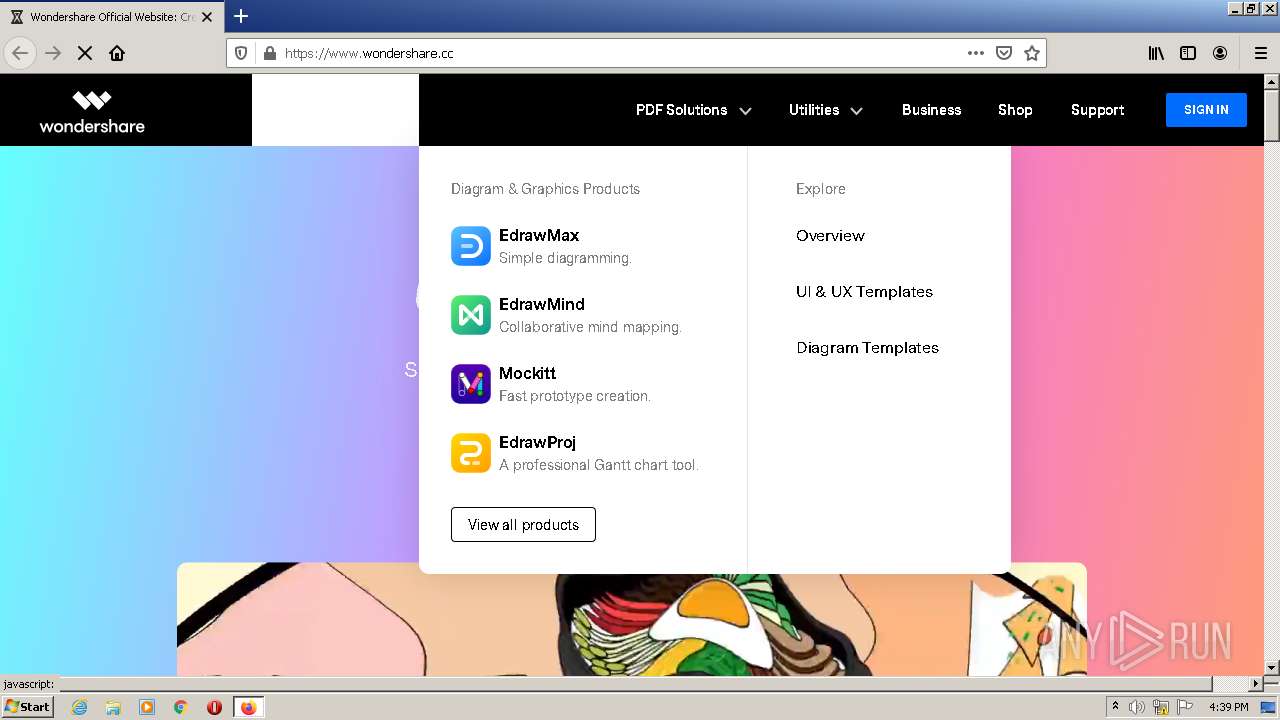Save page to Pocket

(x=1004, y=53)
